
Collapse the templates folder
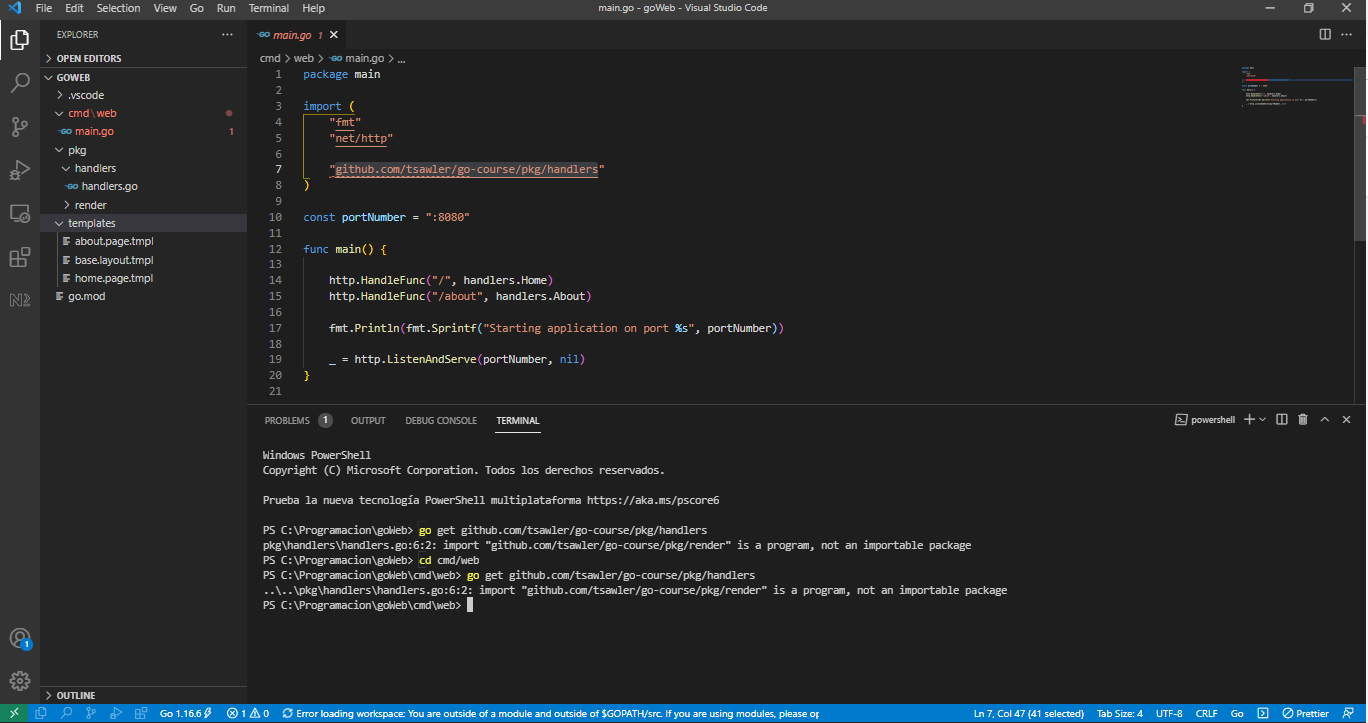click(144, 223)
